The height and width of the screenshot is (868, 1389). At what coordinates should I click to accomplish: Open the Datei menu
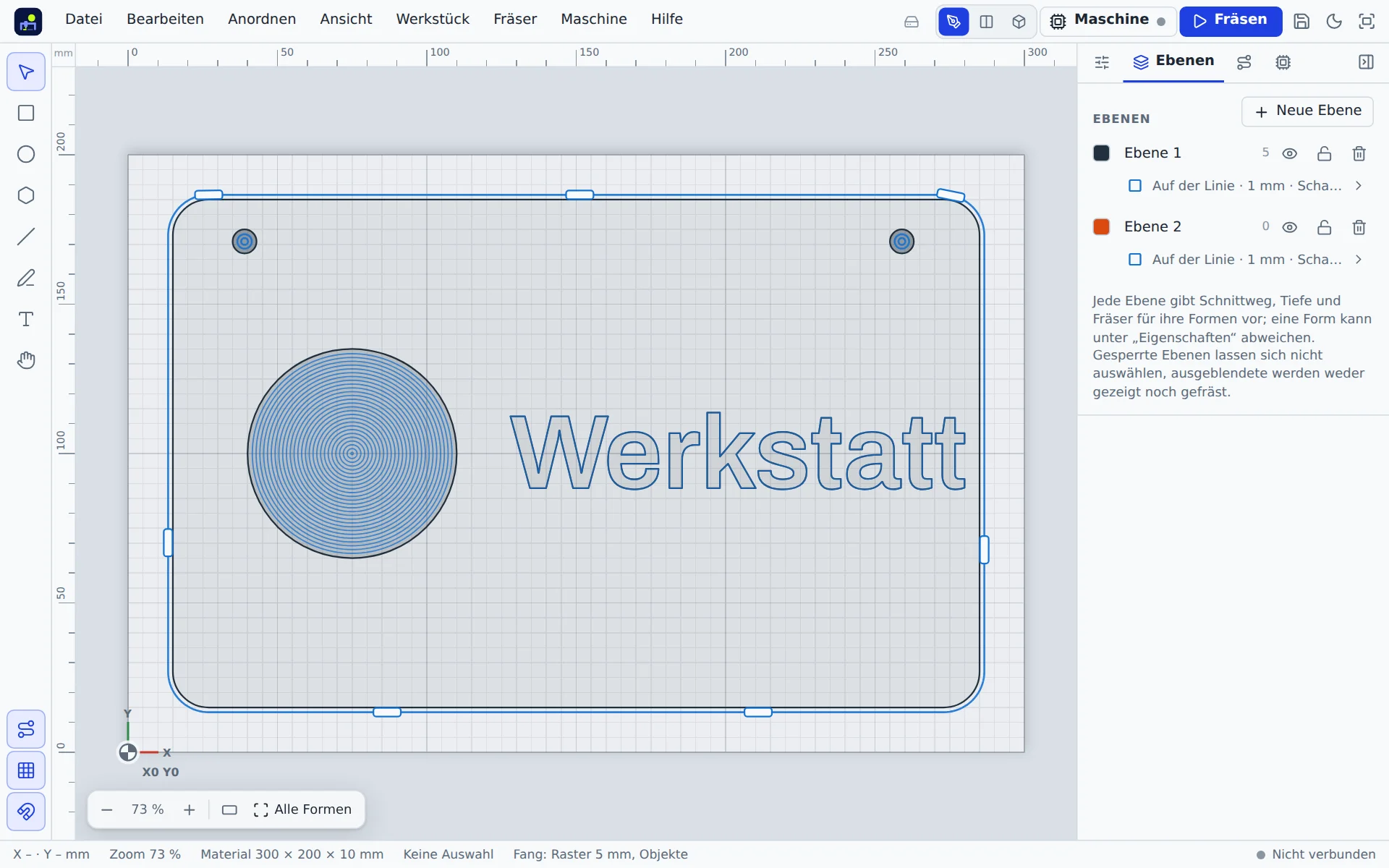[84, 20]
